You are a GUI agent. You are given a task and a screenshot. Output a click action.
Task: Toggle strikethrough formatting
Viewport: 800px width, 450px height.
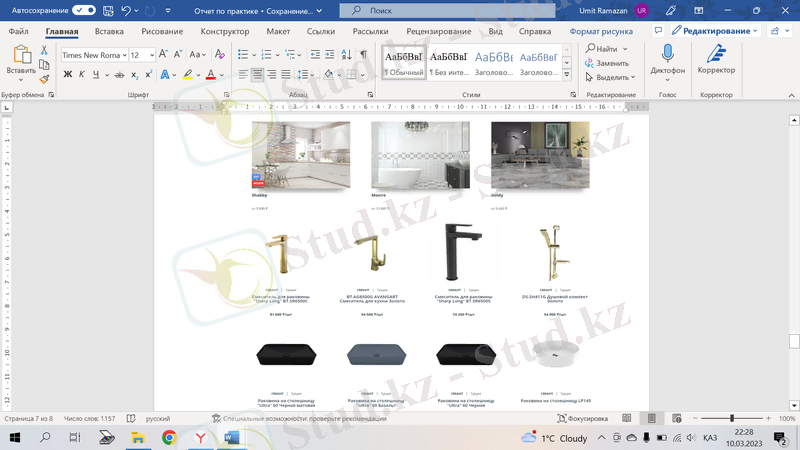coord(119,75)
